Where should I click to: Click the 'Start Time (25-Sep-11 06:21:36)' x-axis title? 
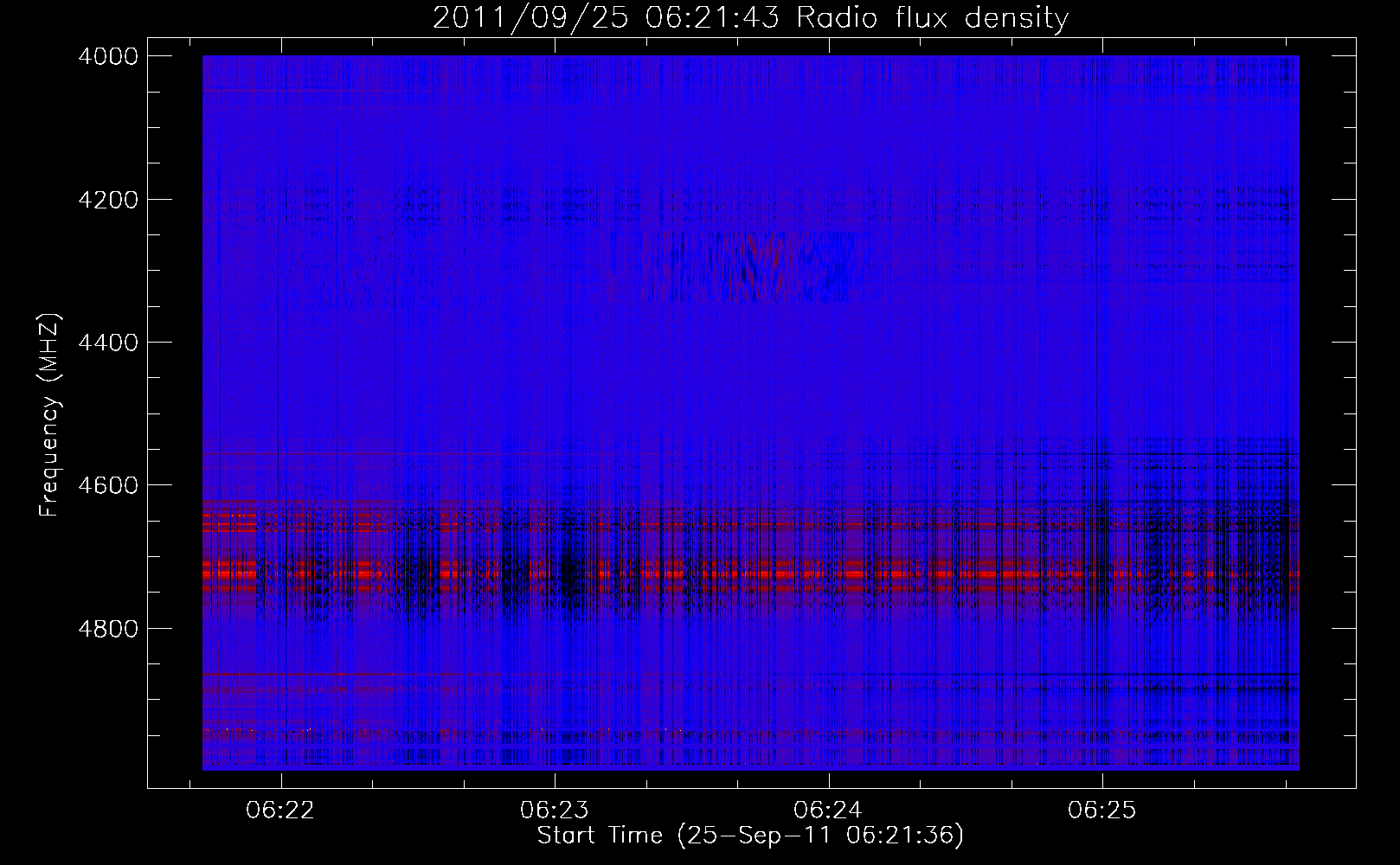(750, 836)
